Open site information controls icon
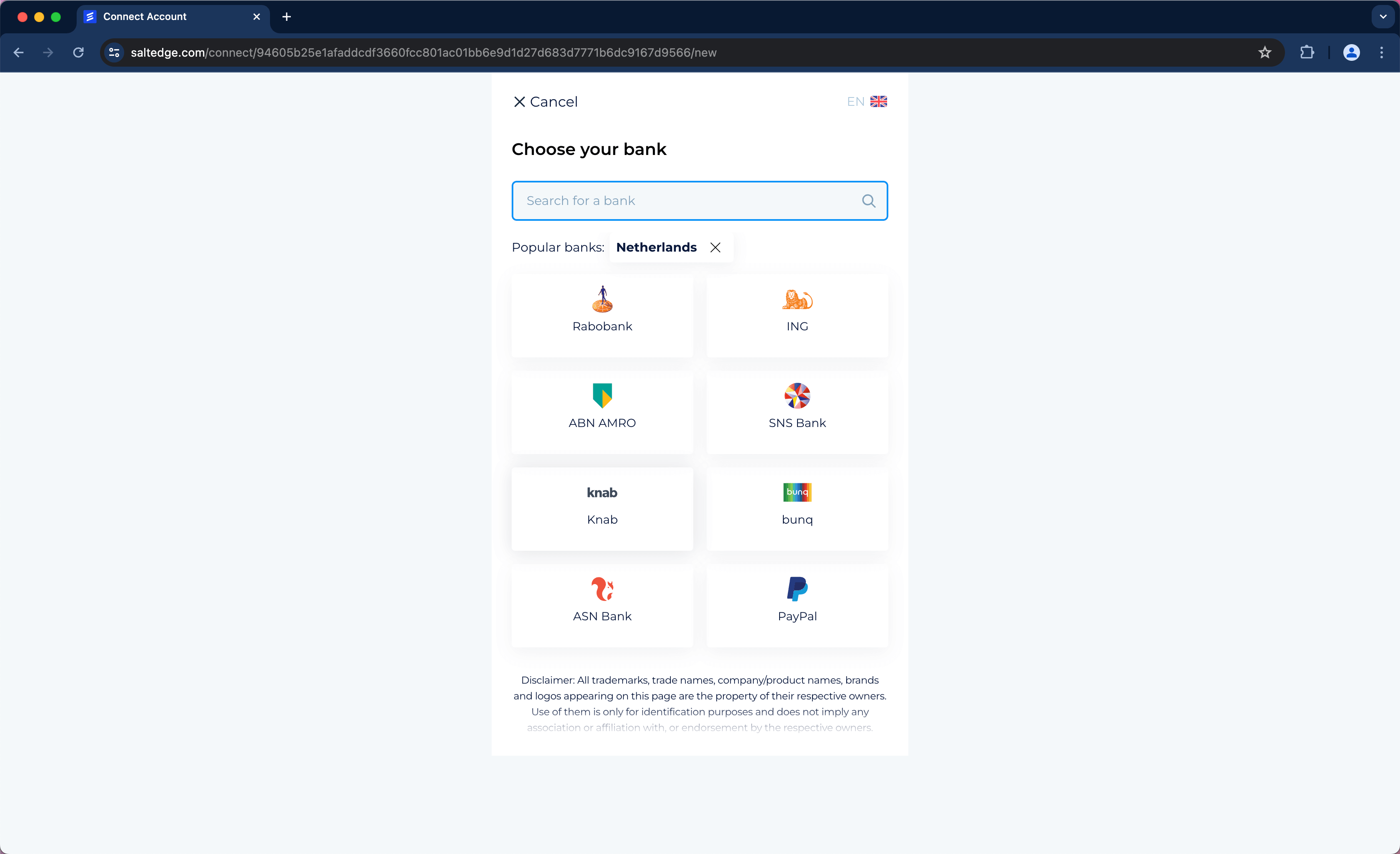The height and width of the screenshot is (854, 1400). pyautogui.click(x=114, y=52)
